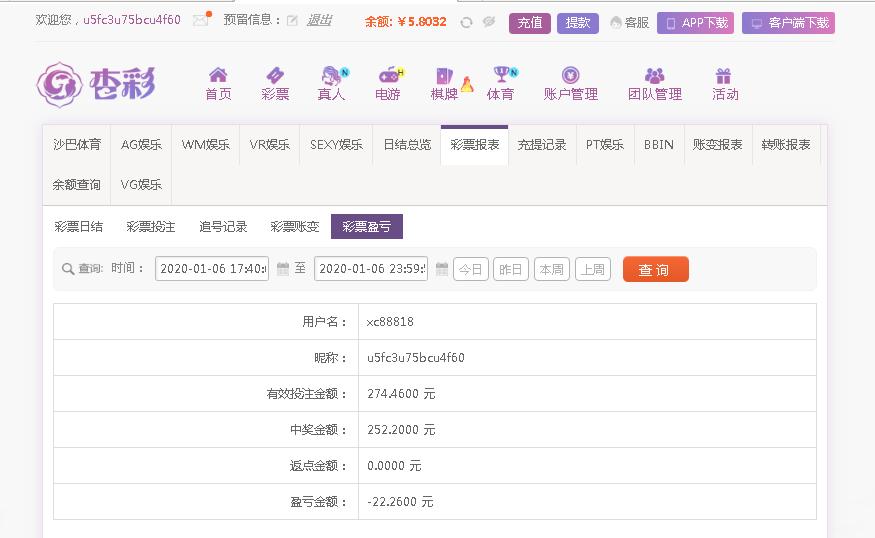Image resolution: width=875 pixels, height=538 pixels.
Task: Click the end time input field
Action: tap(371, 268)
